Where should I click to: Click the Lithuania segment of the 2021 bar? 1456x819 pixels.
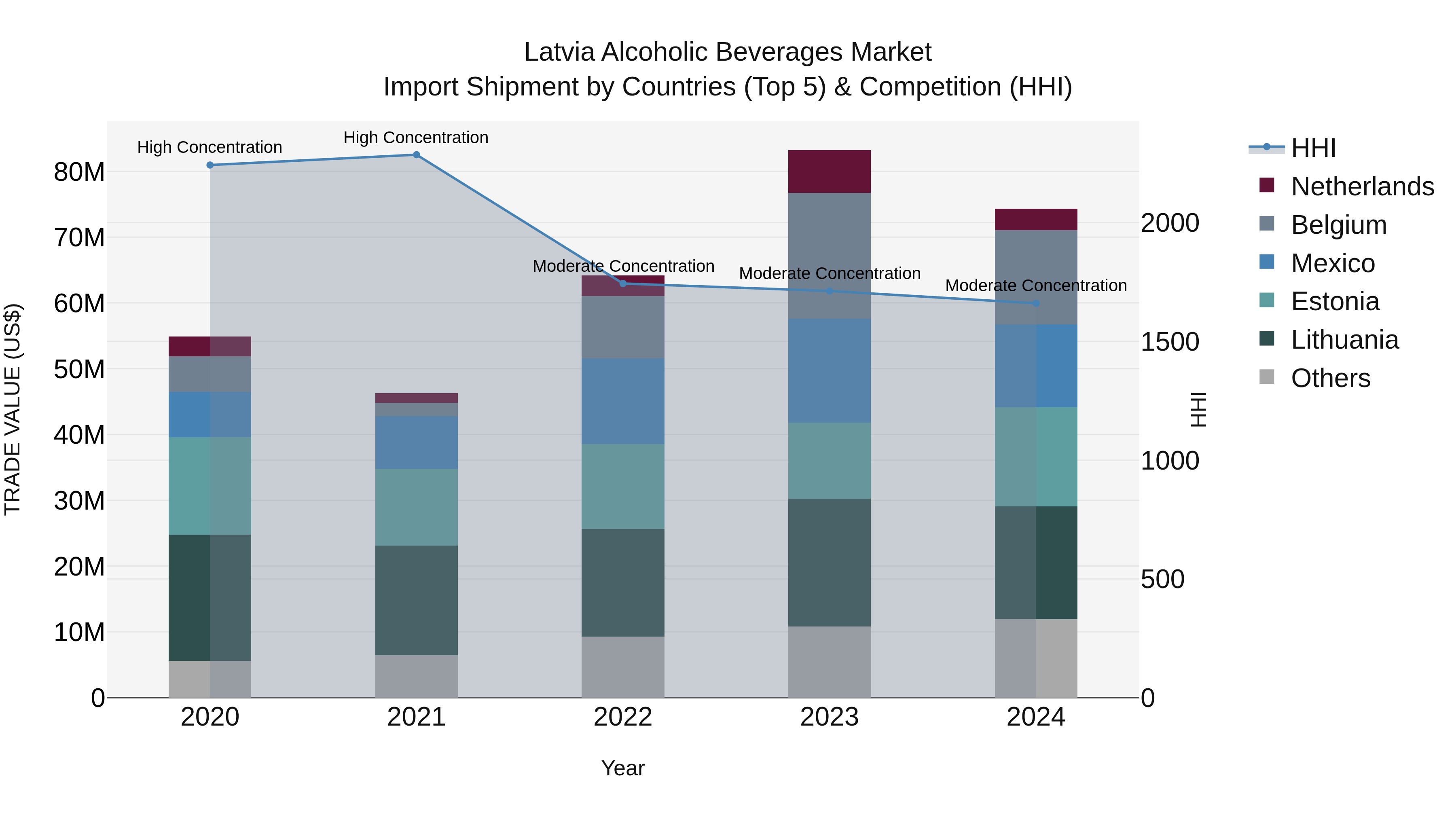coord(417,600)
